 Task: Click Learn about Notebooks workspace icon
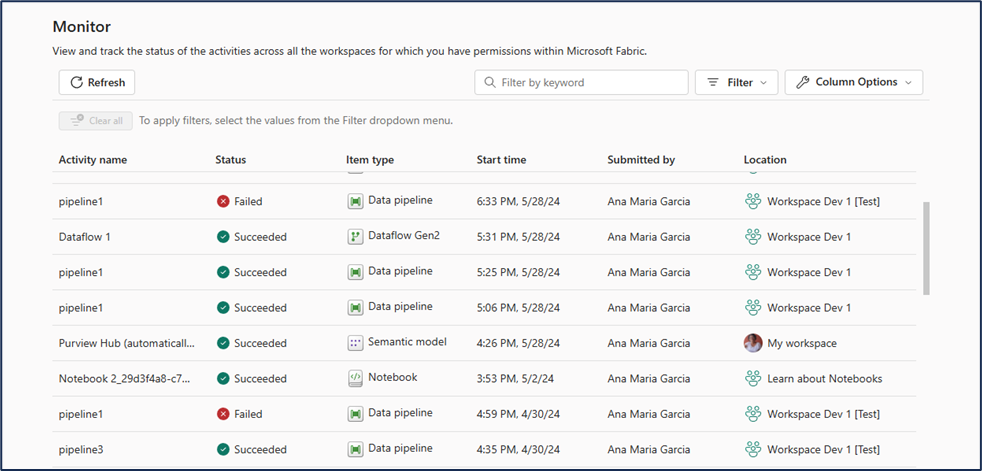click(x=753, y=378)
